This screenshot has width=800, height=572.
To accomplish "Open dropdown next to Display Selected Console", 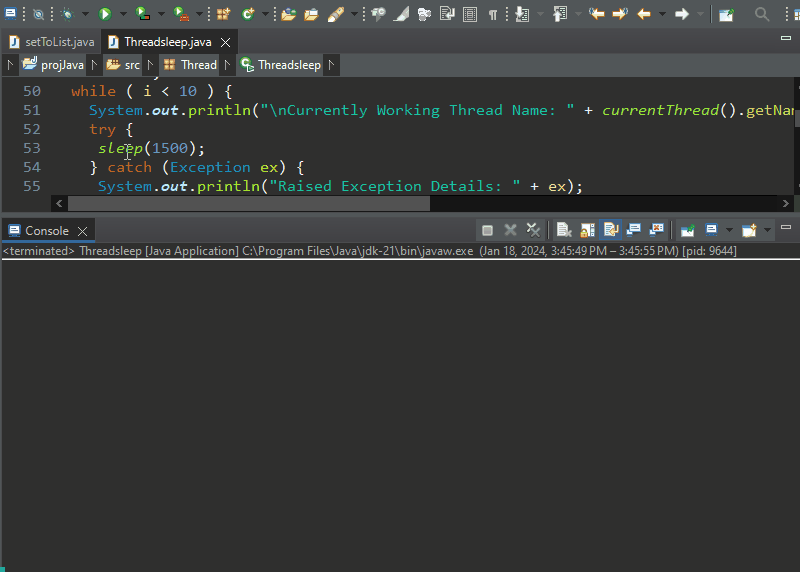I will (729, 230).
